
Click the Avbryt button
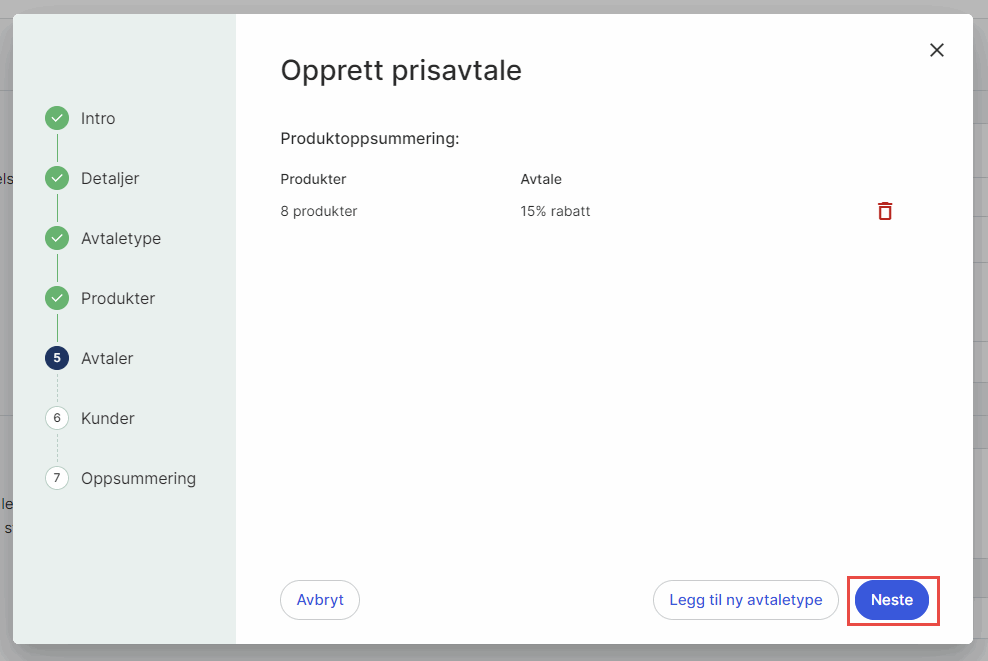[319, 600]
